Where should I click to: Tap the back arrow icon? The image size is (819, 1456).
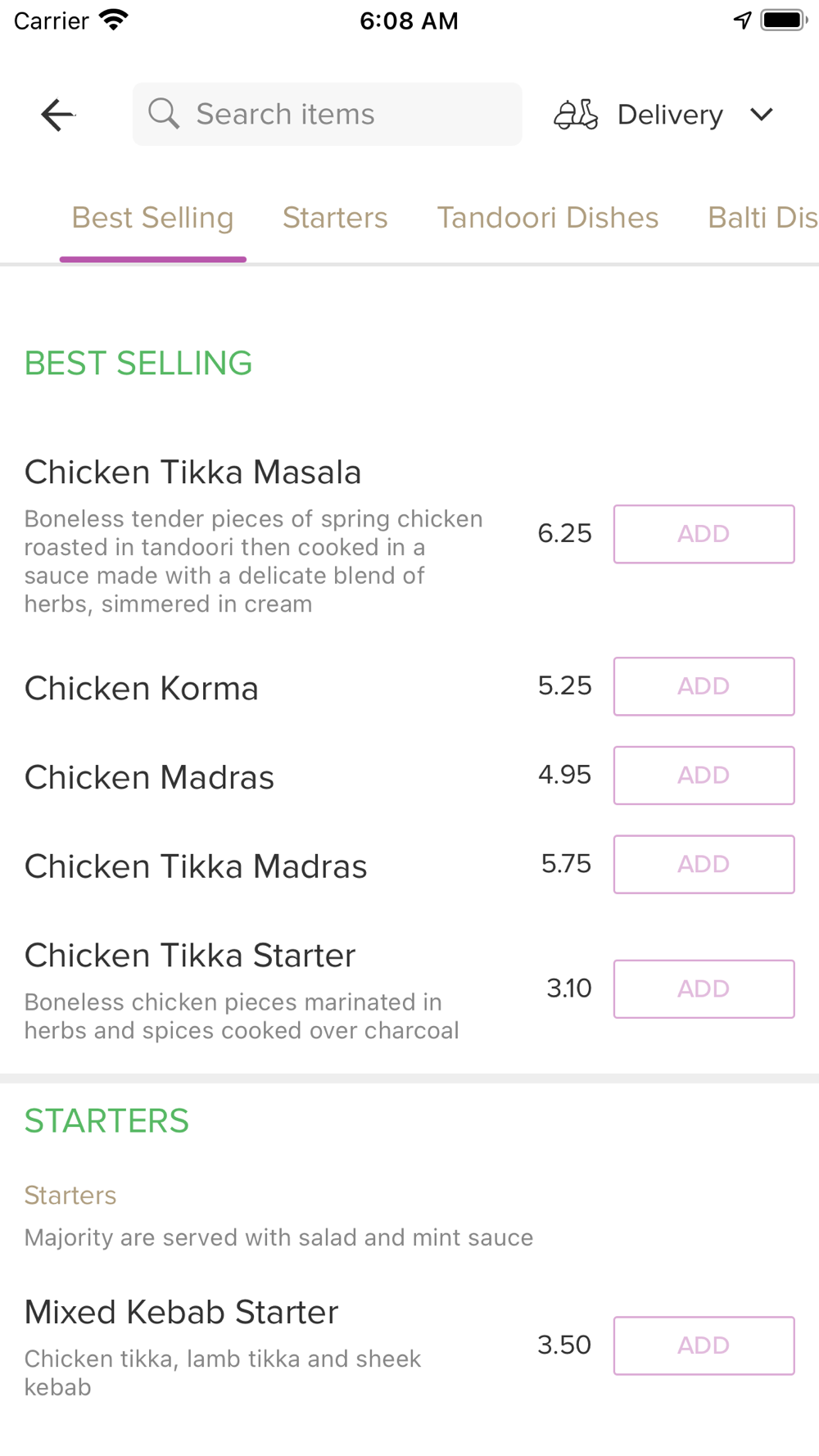57,115
